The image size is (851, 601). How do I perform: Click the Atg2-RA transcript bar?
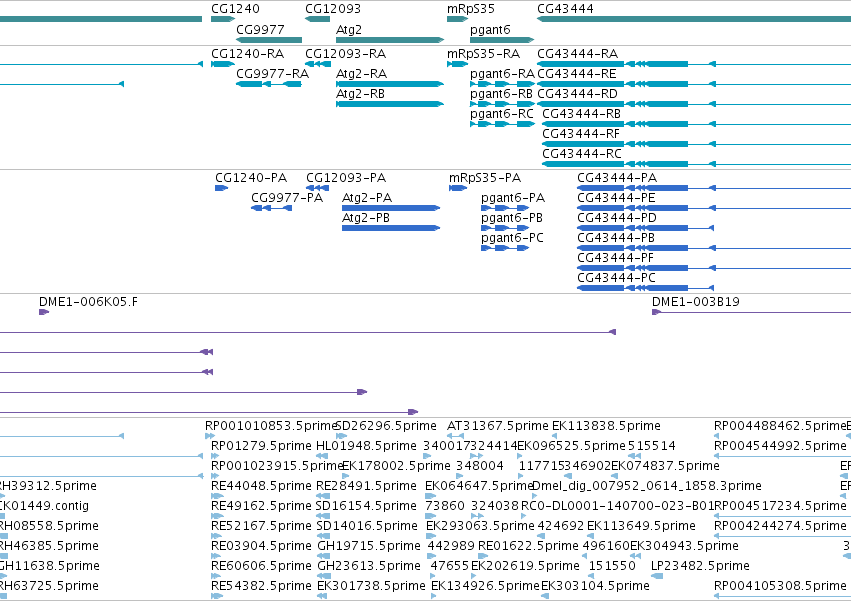pyautogui.click(x=390, y=84)
